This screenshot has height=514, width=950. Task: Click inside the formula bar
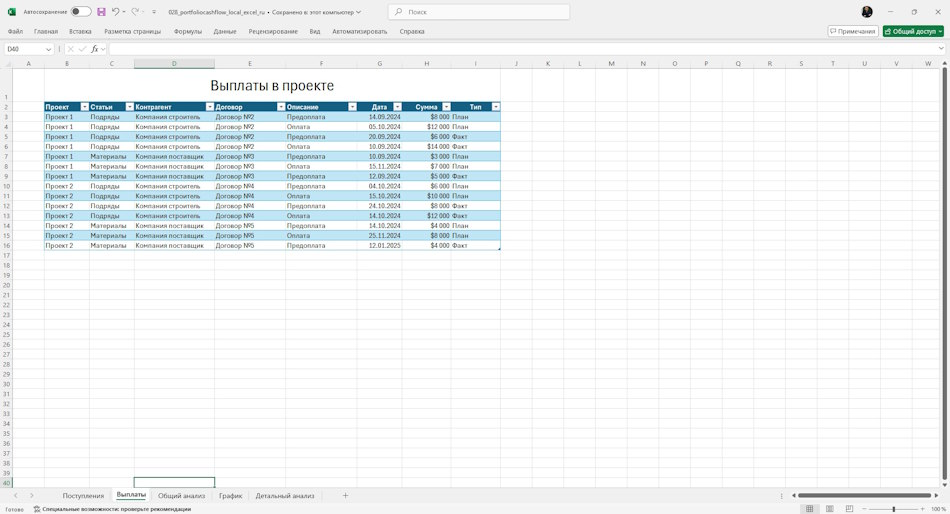click(x=522, y=49)
